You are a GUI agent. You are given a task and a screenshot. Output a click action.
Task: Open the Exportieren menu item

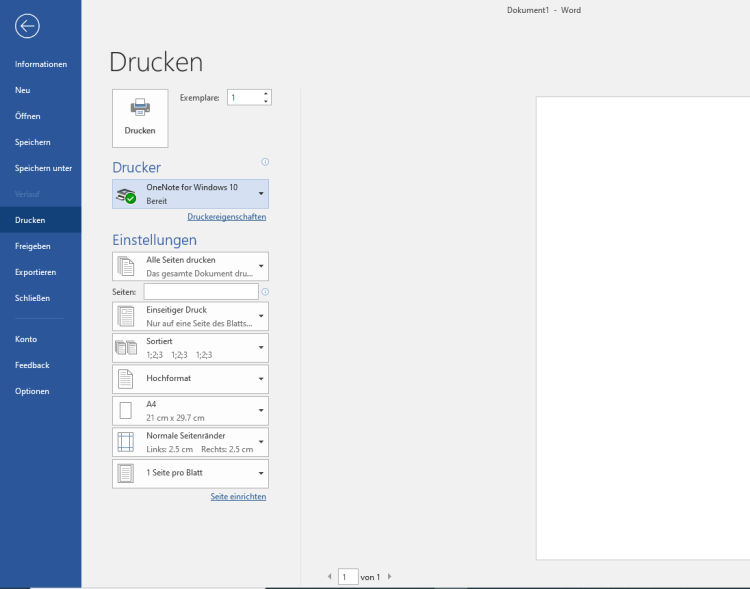coord(35,272)
